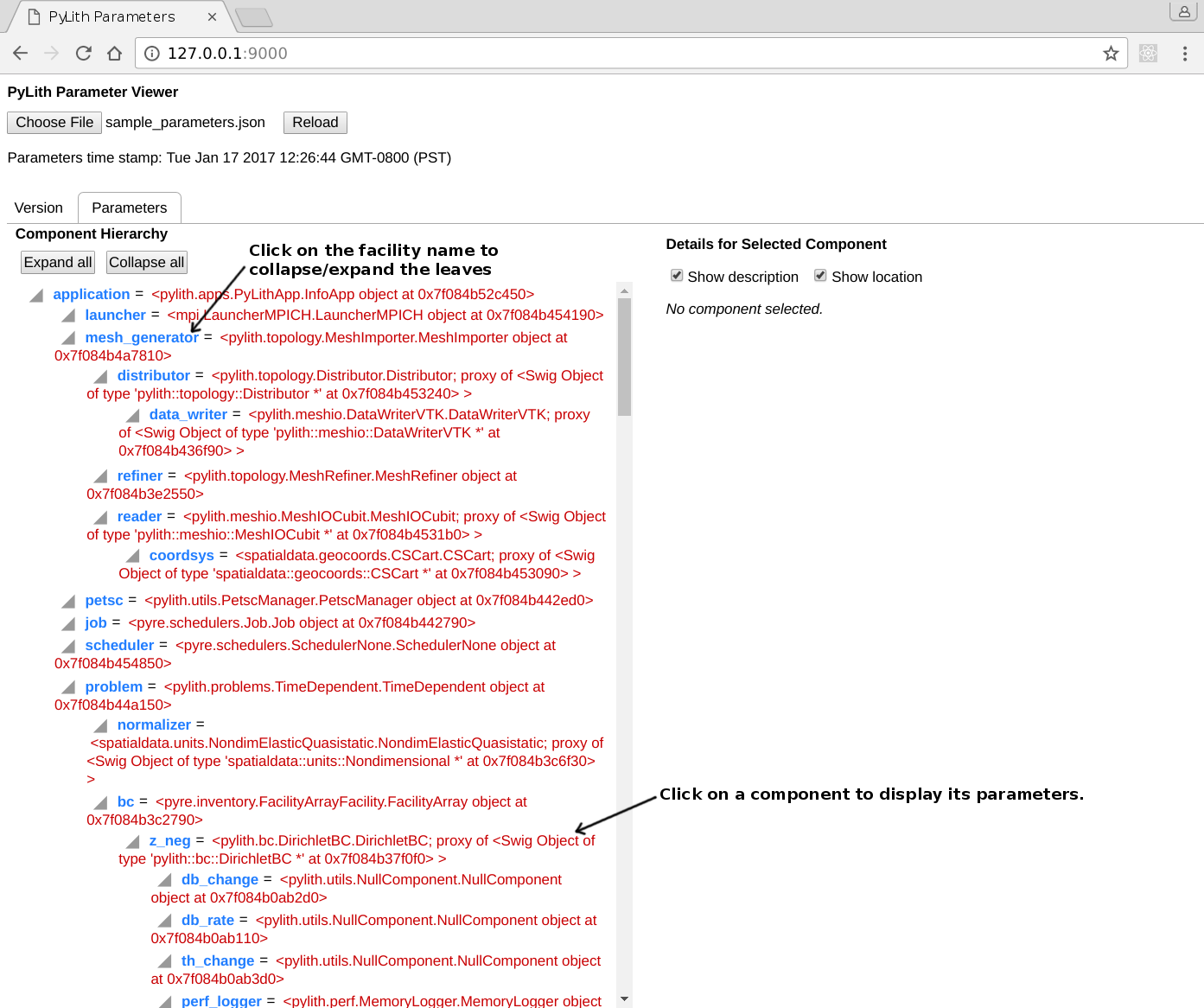Select the problem facility name
This screenshot has height=1008, width=1204.
tap(114, 686)
